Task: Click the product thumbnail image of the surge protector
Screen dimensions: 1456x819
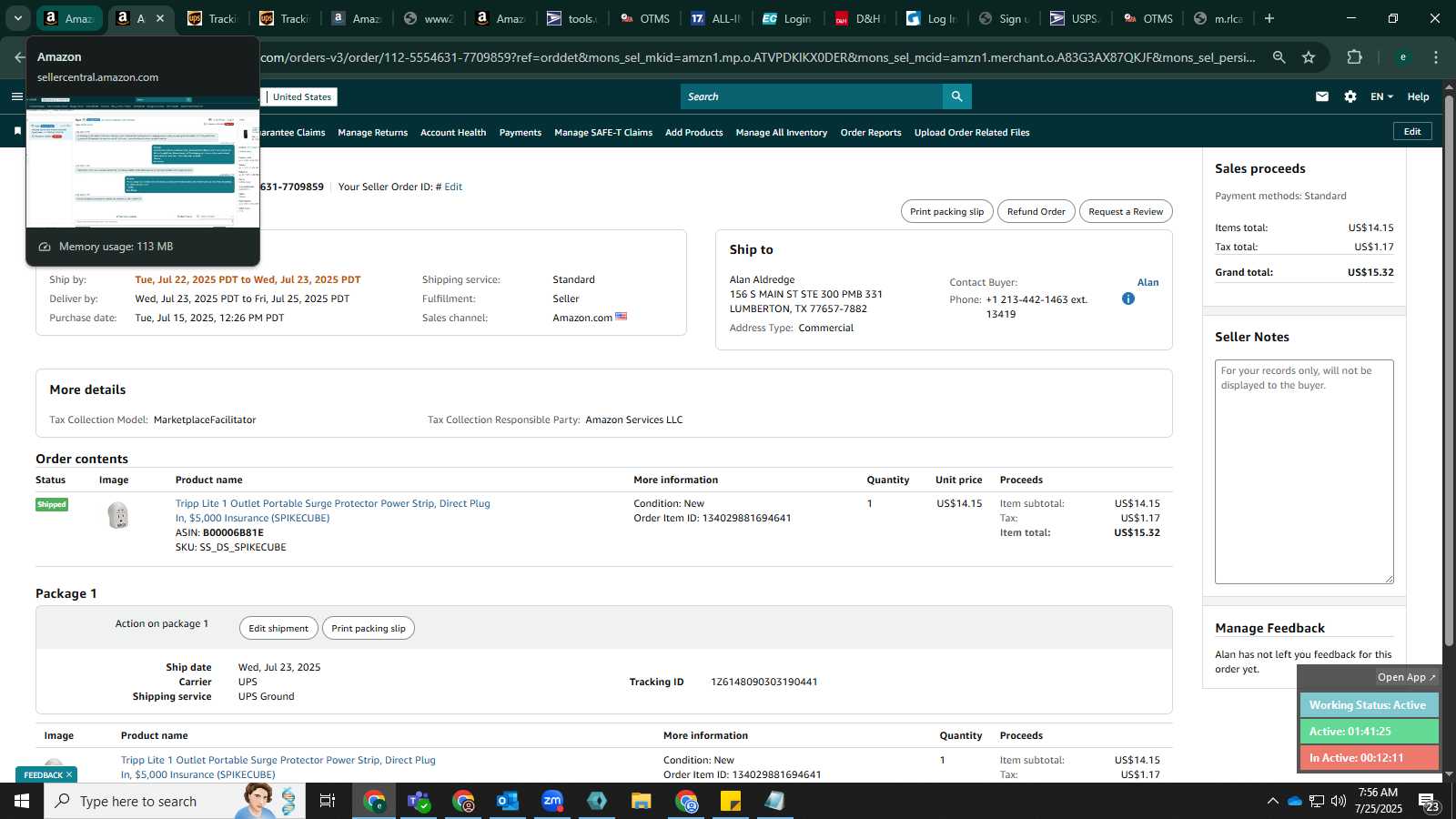Action: coord(118,516)
